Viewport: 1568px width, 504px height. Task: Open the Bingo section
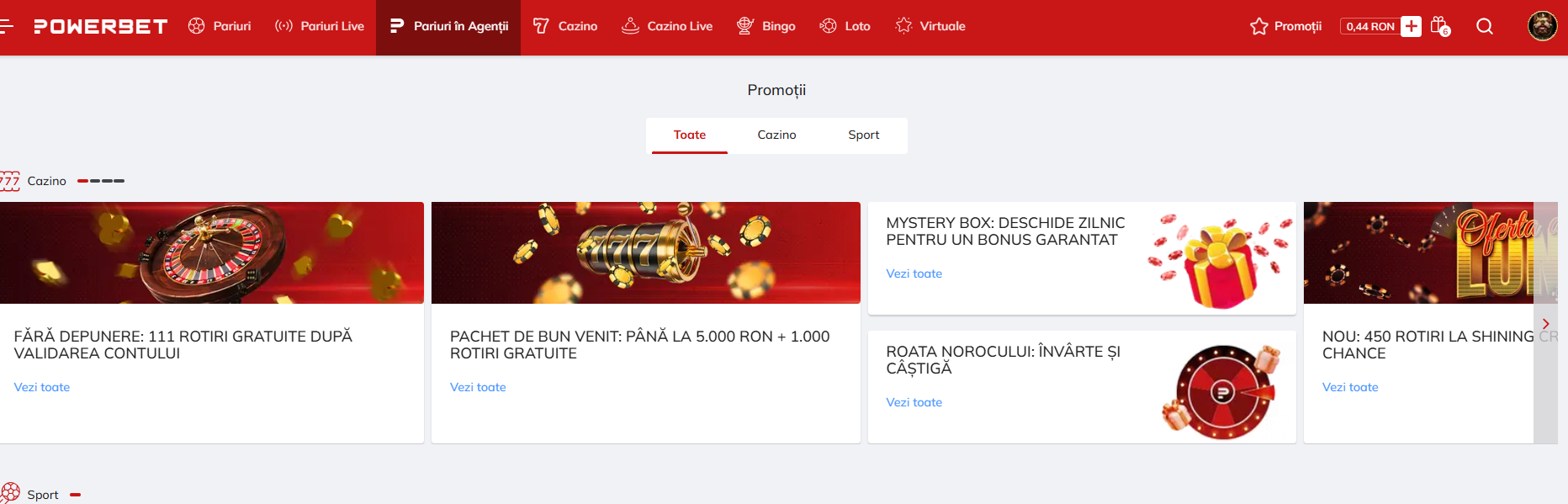[x=765, y=26]
